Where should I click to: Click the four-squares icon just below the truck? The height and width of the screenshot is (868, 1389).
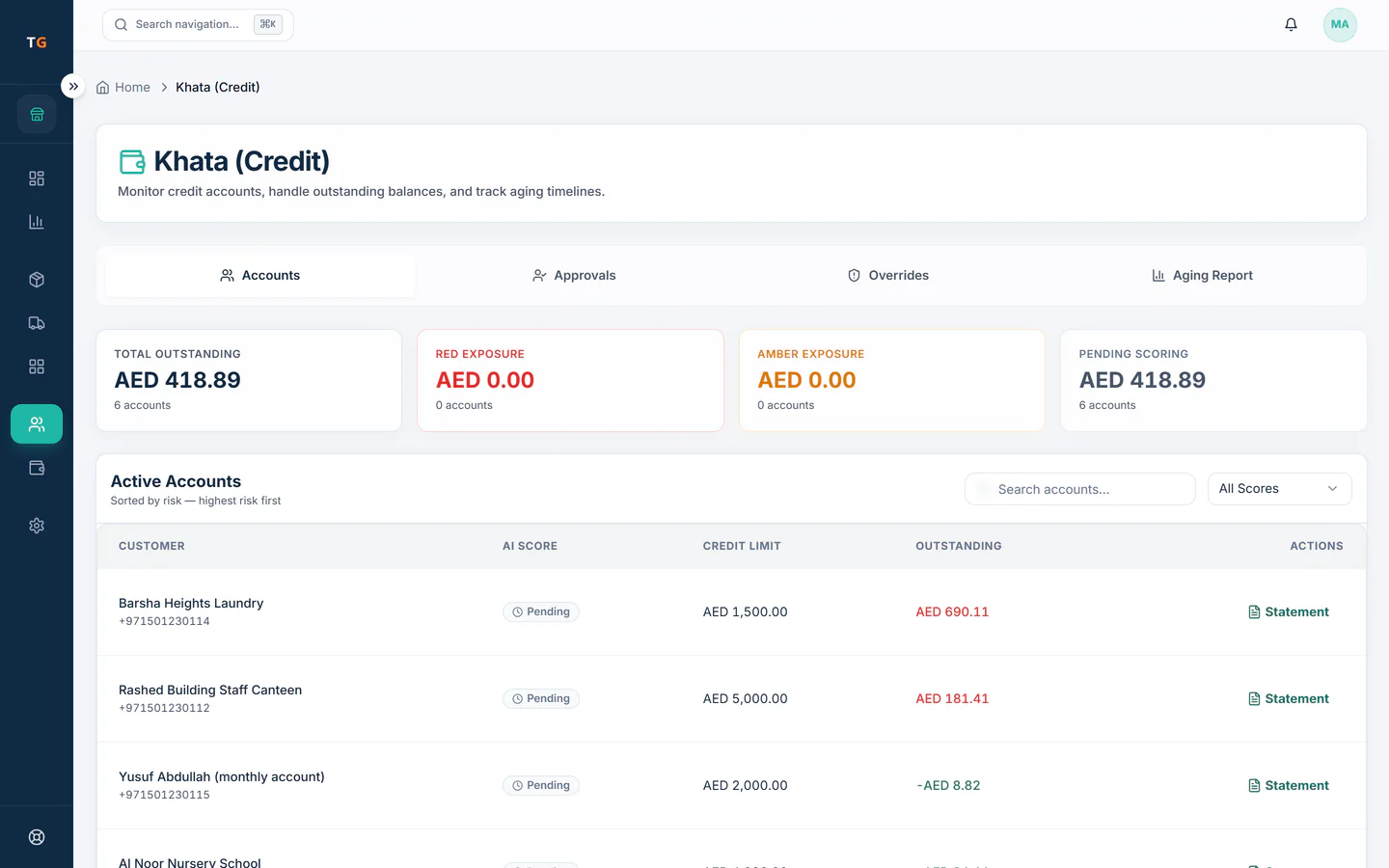coord(37,366)
